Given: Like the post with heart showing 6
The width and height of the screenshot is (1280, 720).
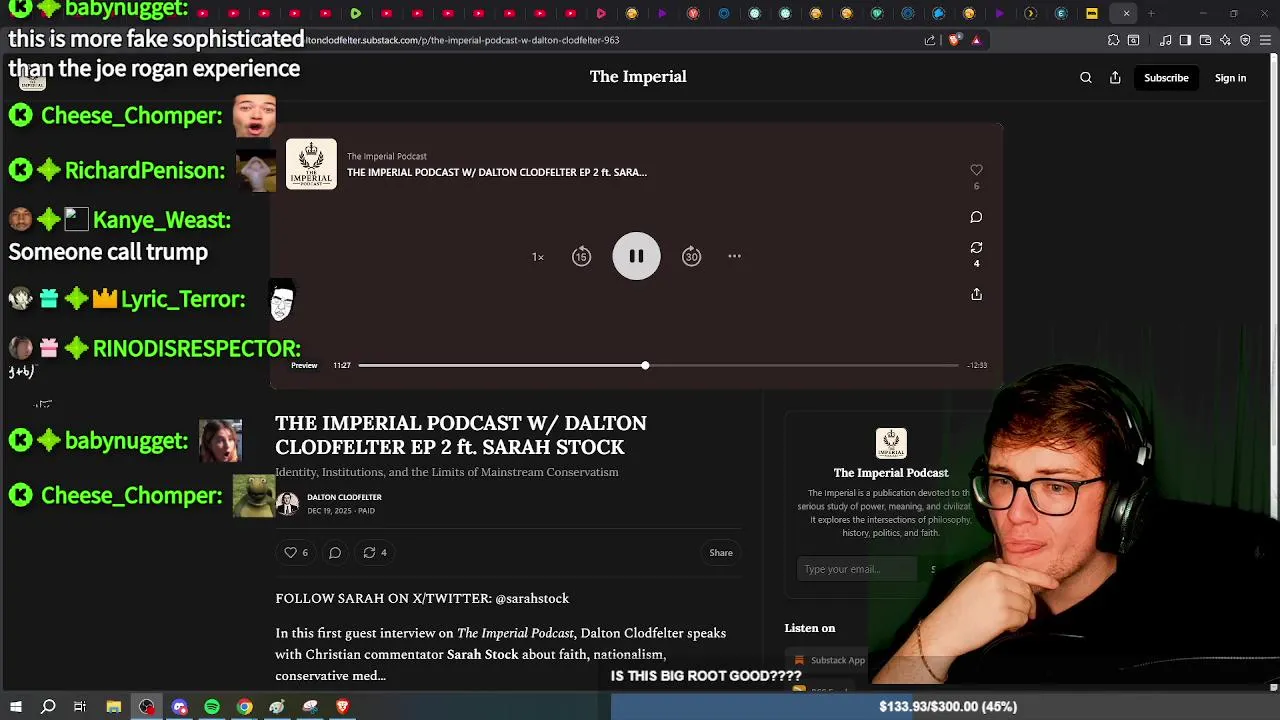Looking at the screenshot, I should pos(296,552).
